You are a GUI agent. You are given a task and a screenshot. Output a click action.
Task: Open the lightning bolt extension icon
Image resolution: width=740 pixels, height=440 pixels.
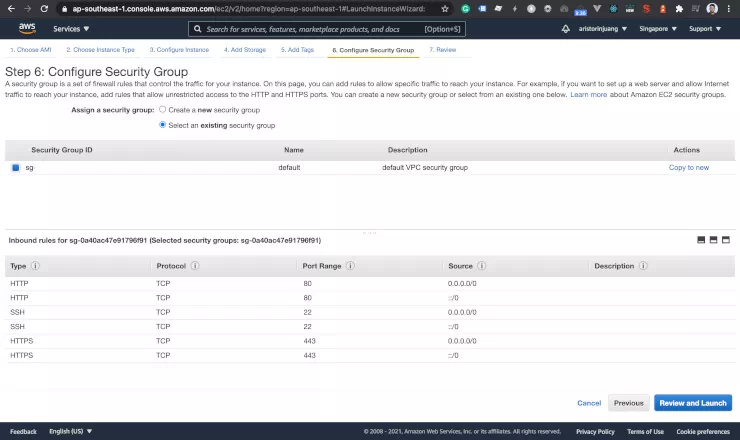coord(515,8)
